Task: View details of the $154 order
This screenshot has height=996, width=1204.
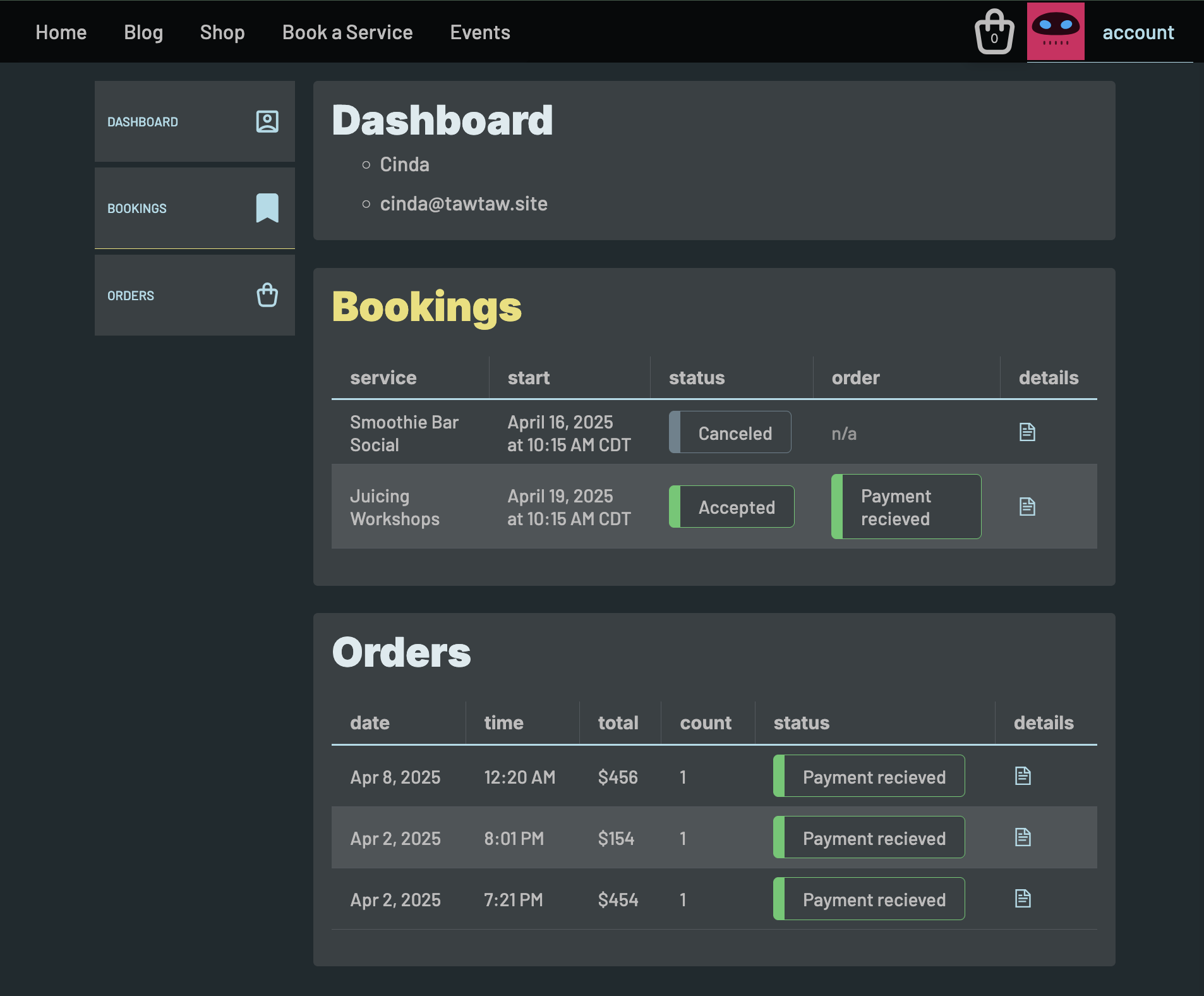Action: (x=1023, y=837)
